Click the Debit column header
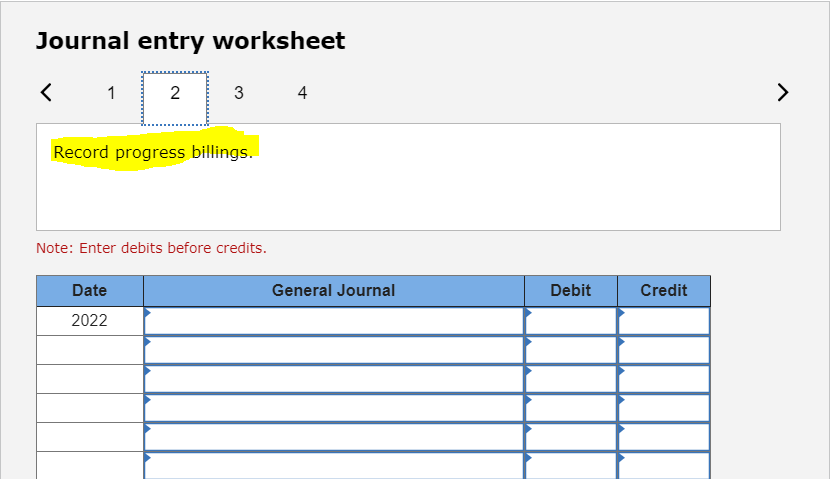The width and height of the screenshot is (832, 479). [x=570, y=290]
